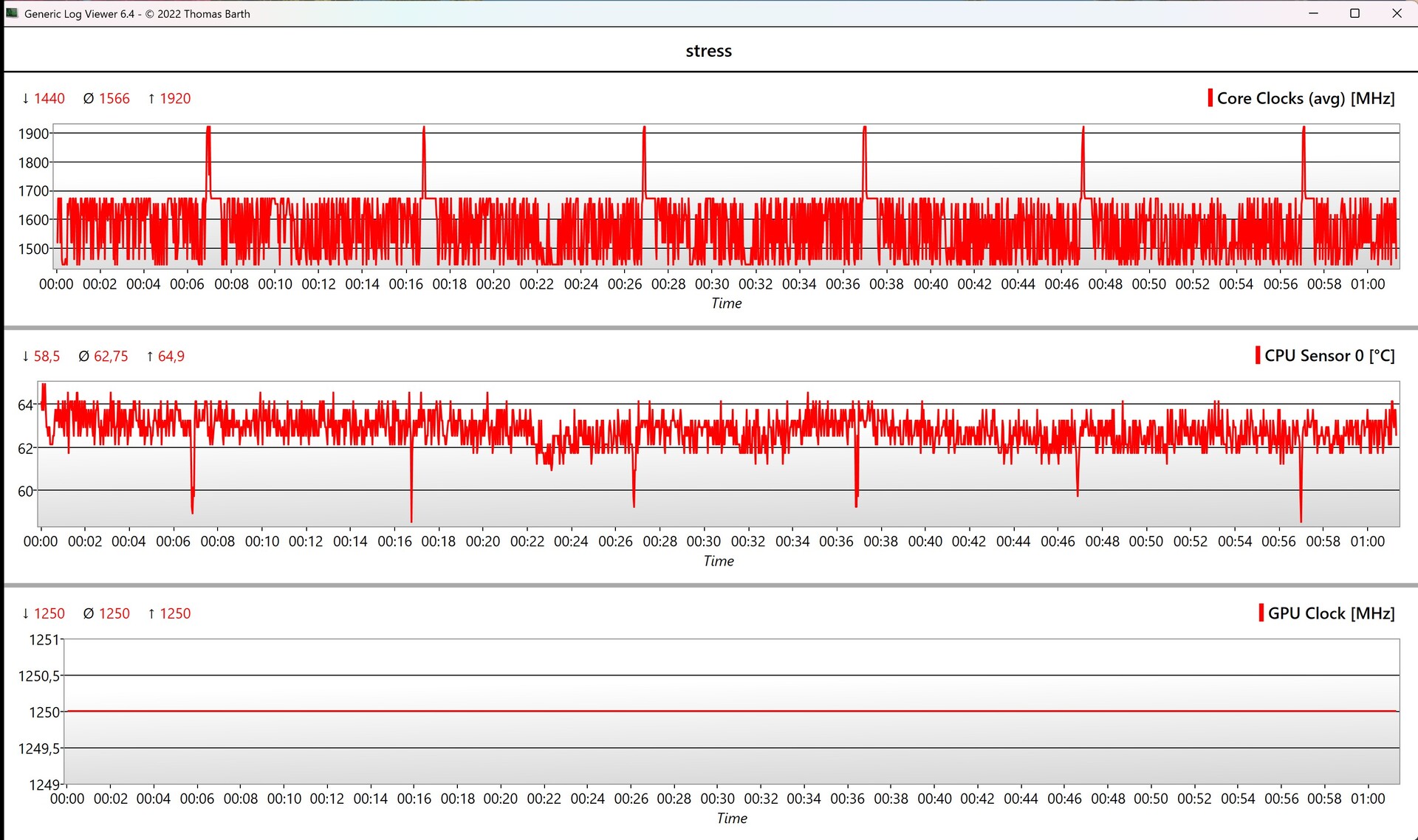Minimize the Generic Log Viewer window

[1313, 13]
